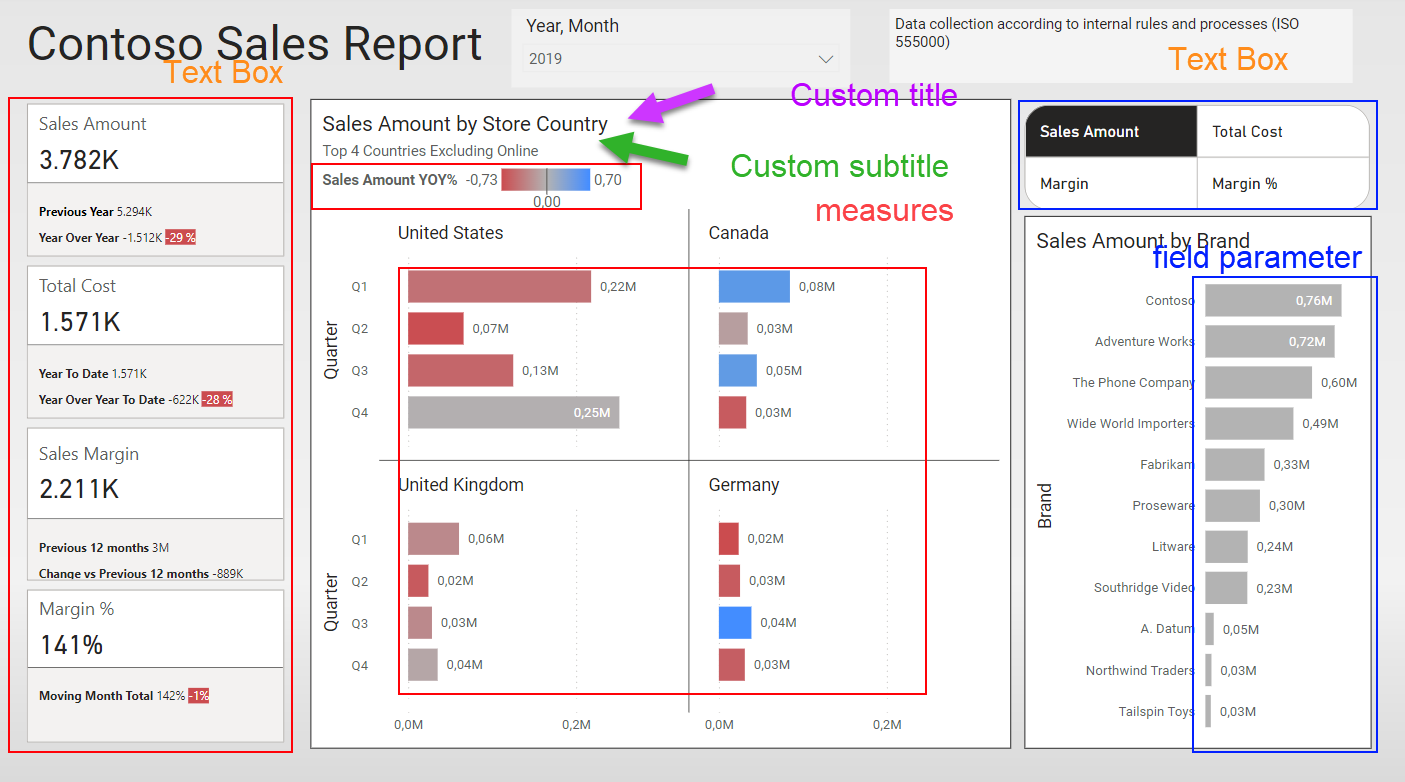Click the United Kingdom Q1 bar
Image resolution: width=1405 pixels, height=782 pixels.
click(433, 539)
